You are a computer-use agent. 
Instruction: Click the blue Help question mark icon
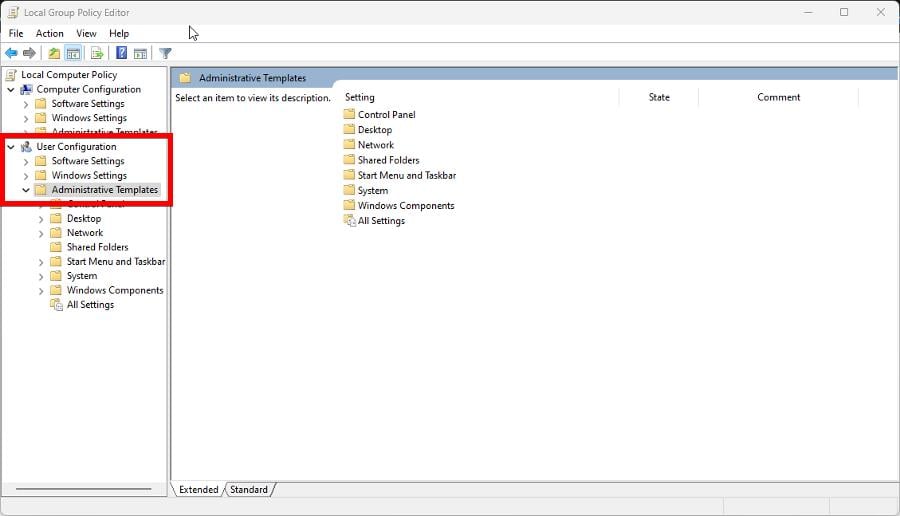(x=122, y=53)
